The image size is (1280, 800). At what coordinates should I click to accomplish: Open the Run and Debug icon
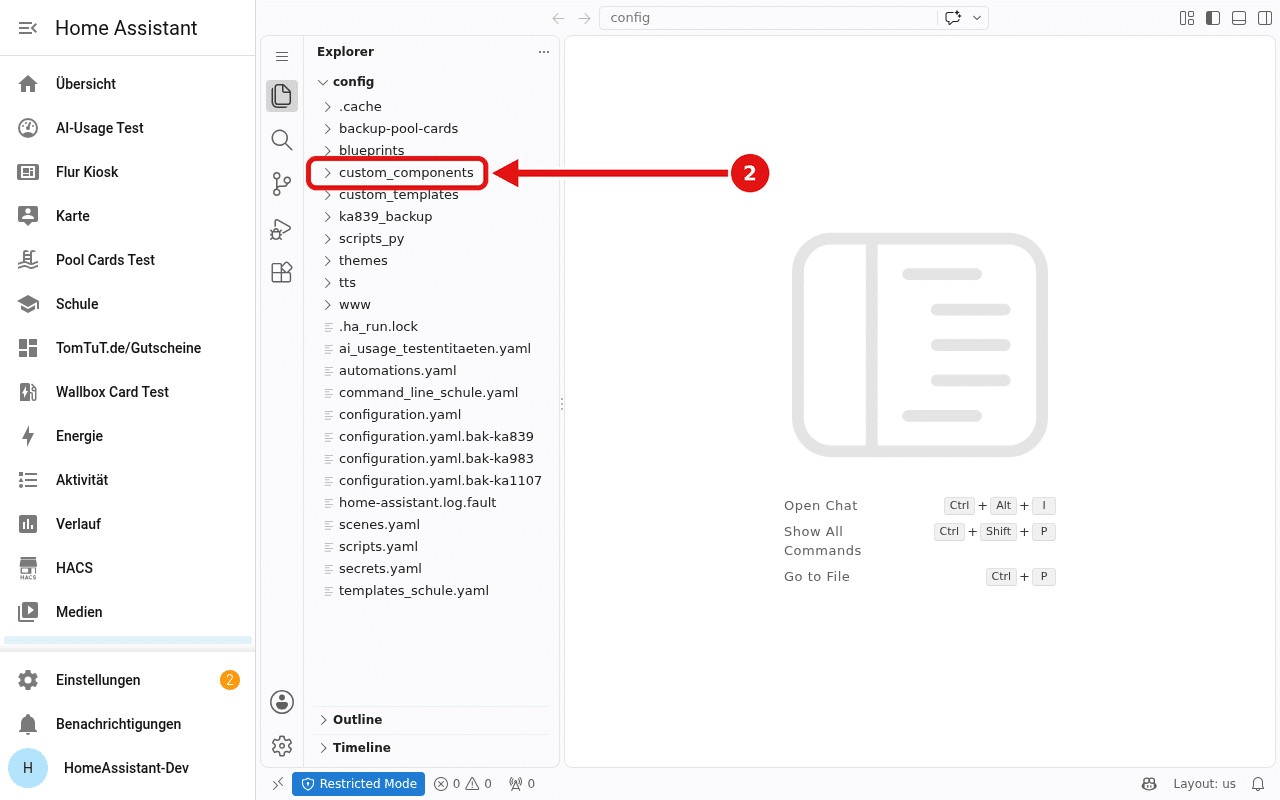(282, 228)
